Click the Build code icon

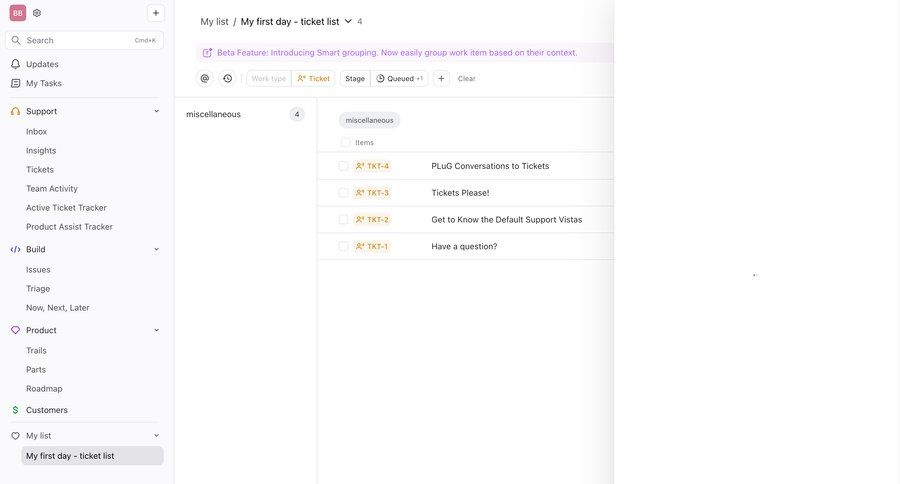click(15, 249)
